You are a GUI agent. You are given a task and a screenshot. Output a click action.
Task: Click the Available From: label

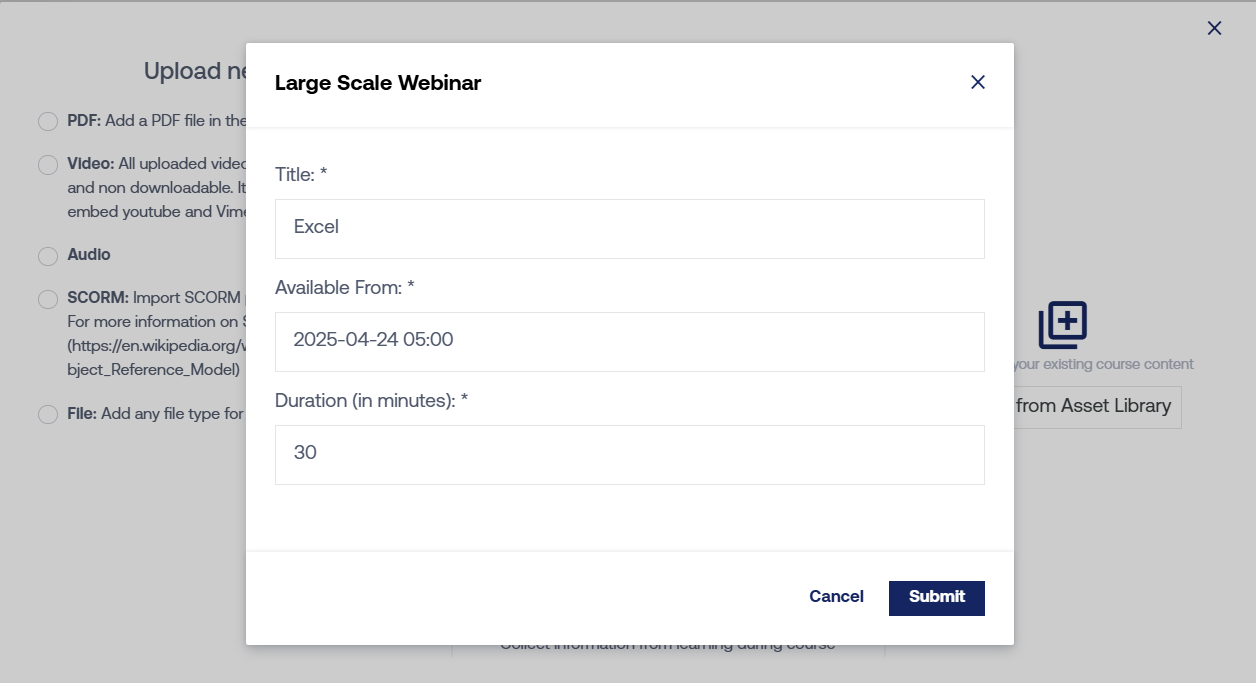pos(344,288)
